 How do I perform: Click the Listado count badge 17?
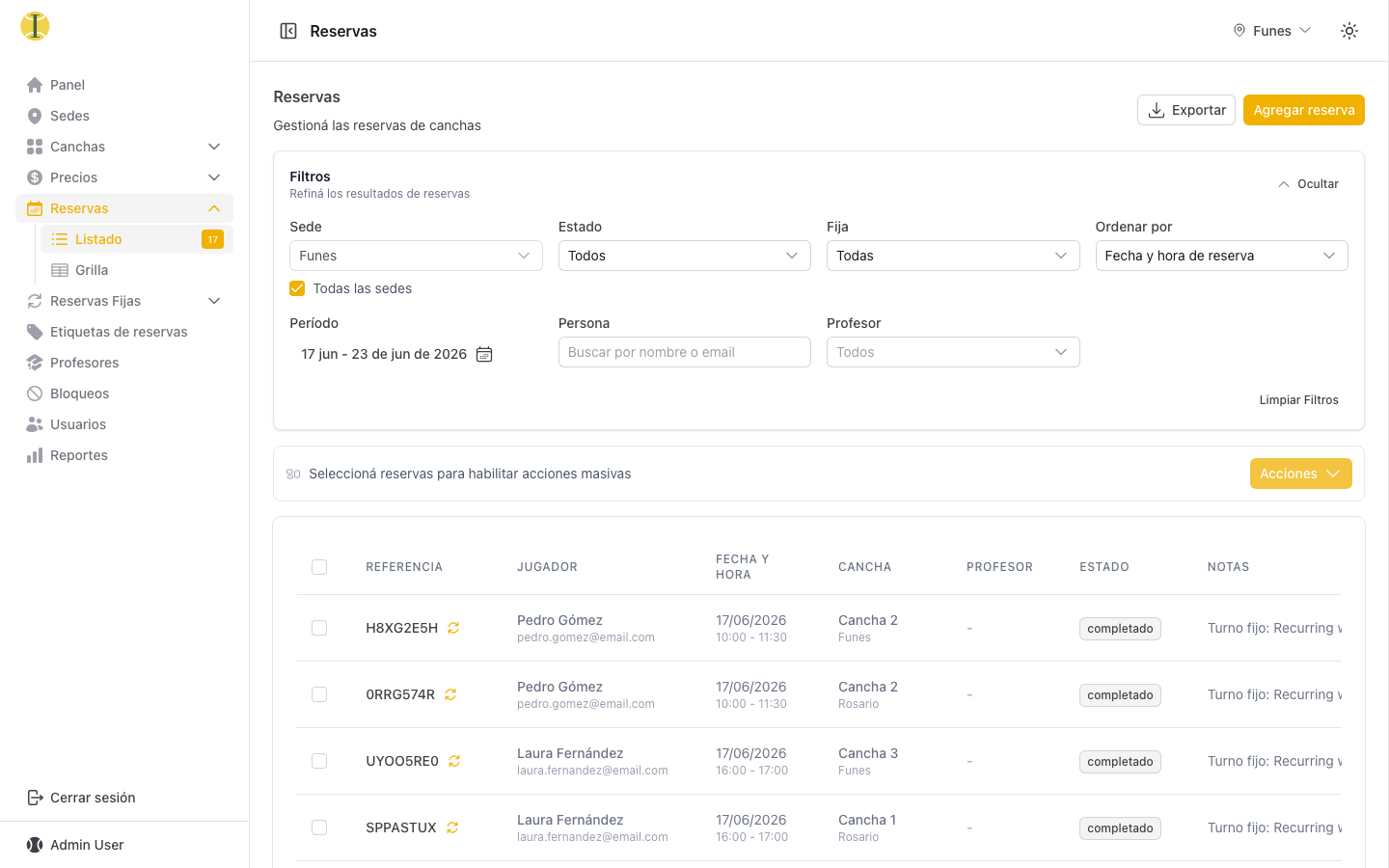[212, 239]
